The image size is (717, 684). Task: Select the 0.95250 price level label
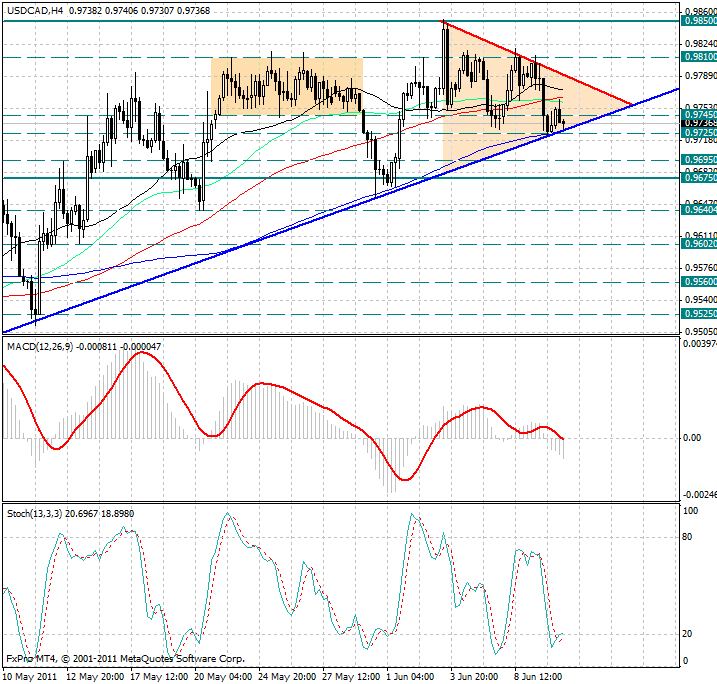coord(696,313)
